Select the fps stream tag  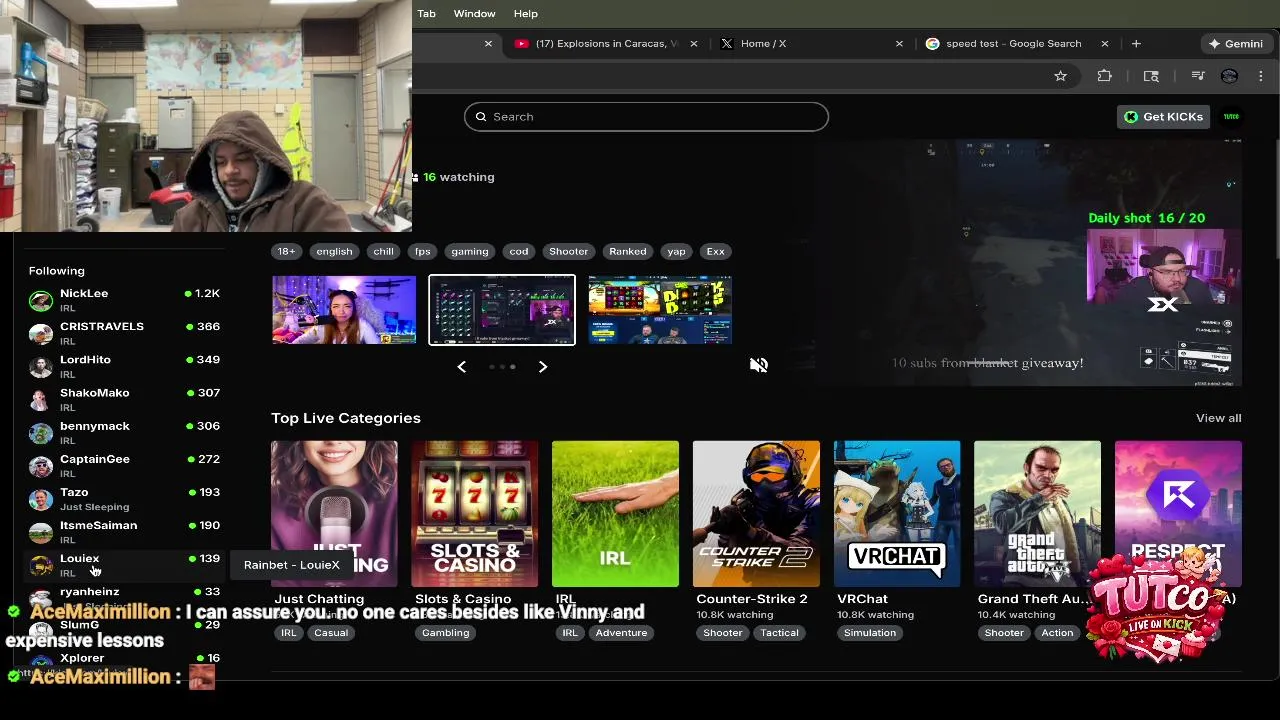423,252
